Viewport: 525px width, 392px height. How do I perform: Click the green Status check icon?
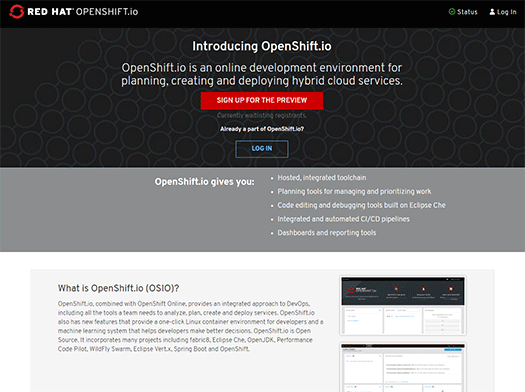tap(452, 12)
